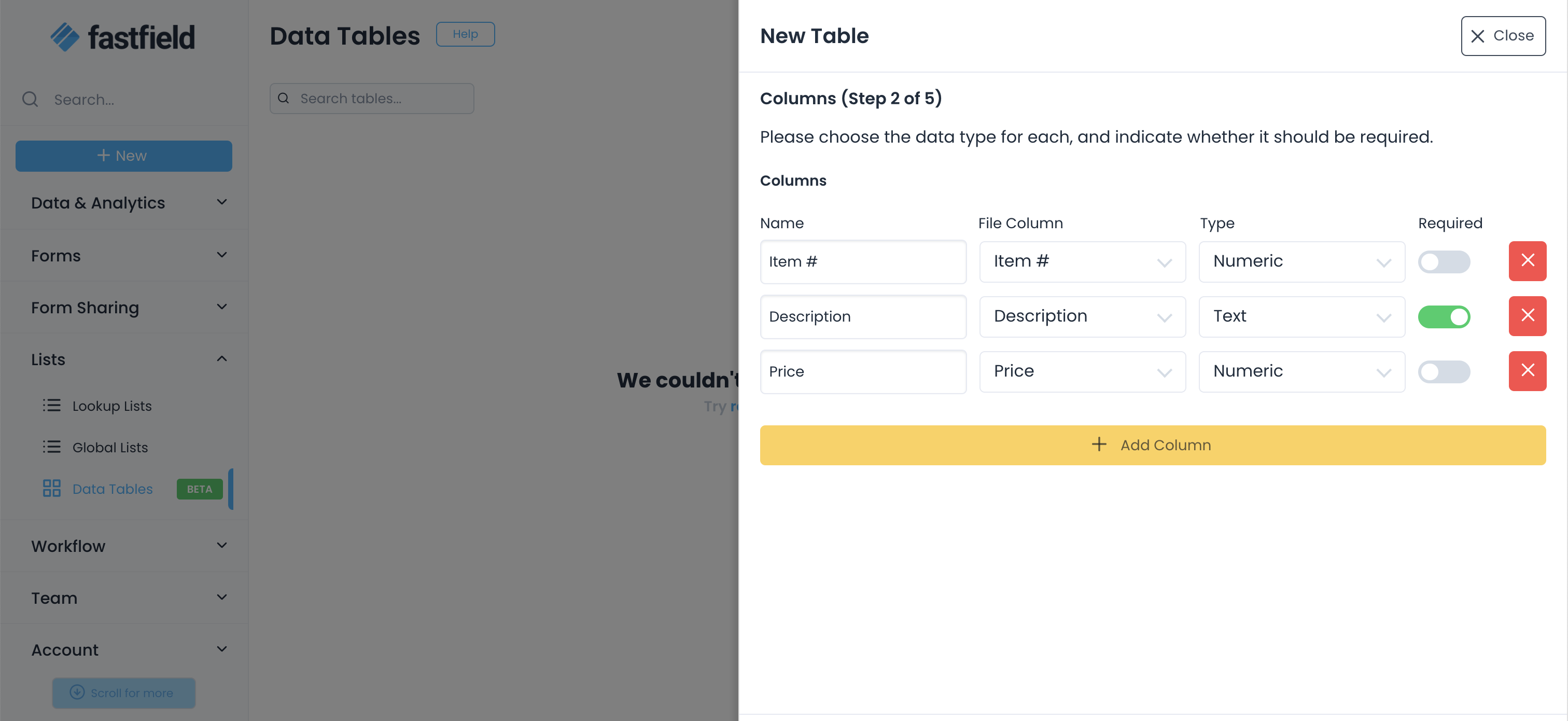Click the Add Column button
Screen dimensions: 1568x721
point(1152,445)
